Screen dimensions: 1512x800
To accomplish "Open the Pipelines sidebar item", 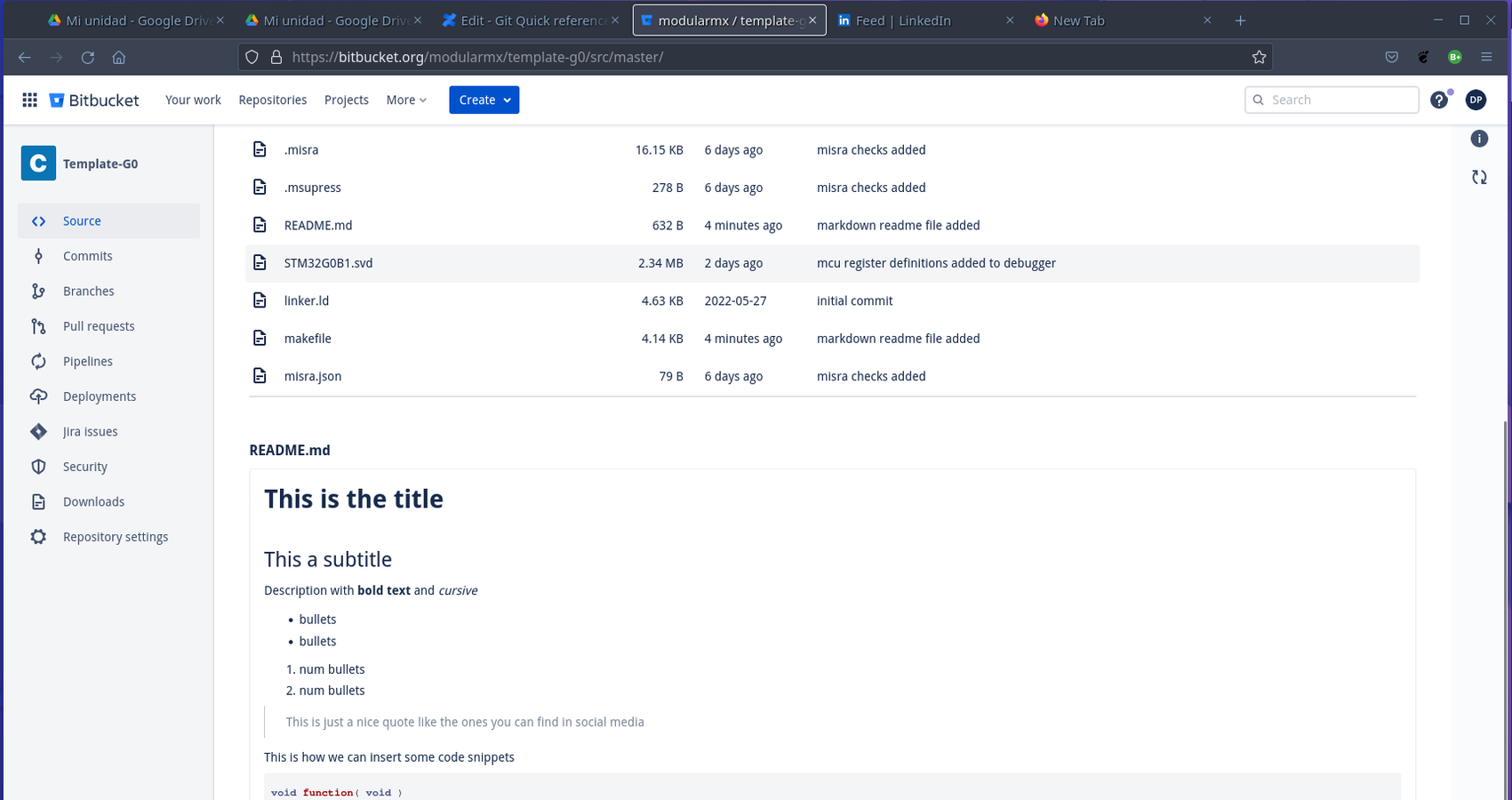I will pos(88,362).
